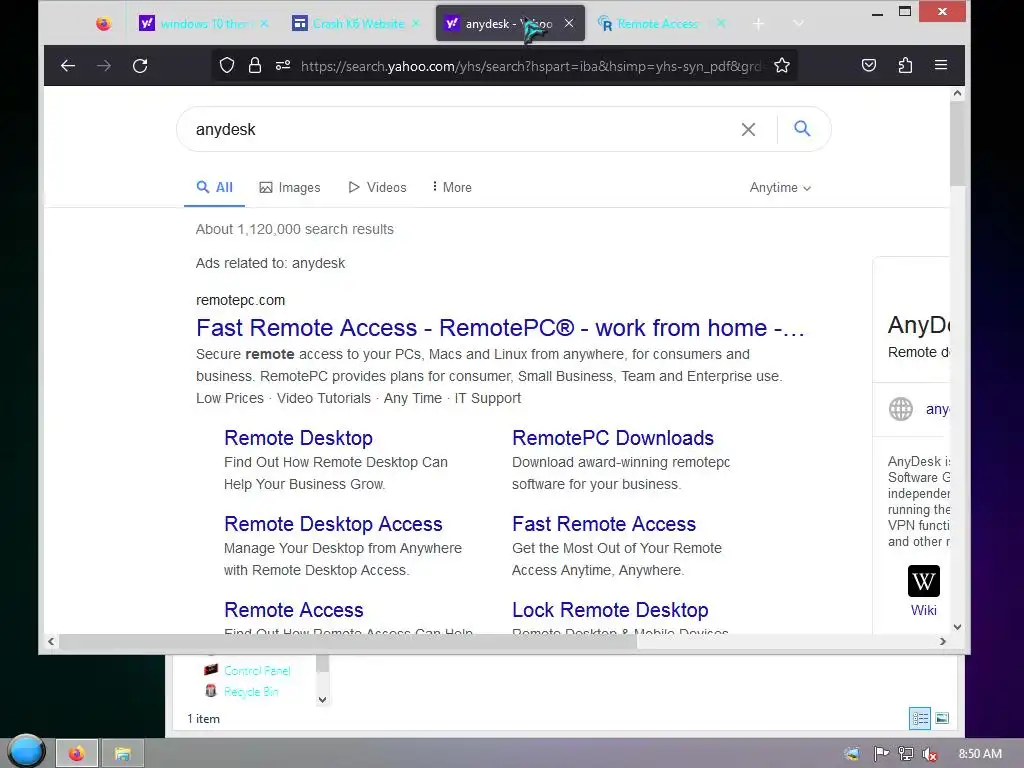Viewport: 1024px width, 768px height.
Task: Switch to Videos search results
Action: tap(377, 187)
